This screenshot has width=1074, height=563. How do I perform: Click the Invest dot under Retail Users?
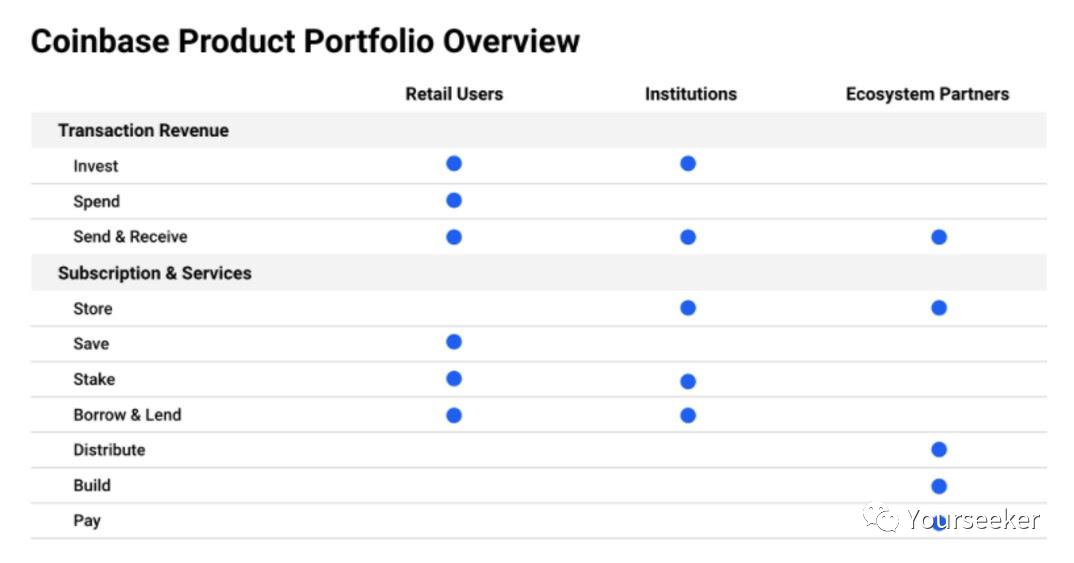pos(453,164)
